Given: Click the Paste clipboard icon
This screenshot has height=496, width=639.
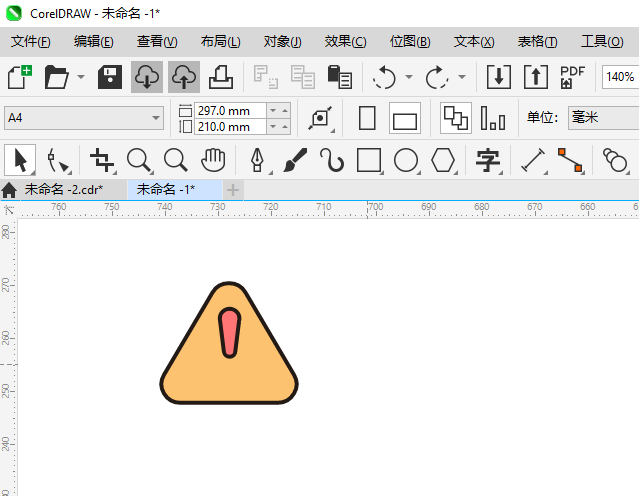Looking at the screenshot, I should coord(339,77).
